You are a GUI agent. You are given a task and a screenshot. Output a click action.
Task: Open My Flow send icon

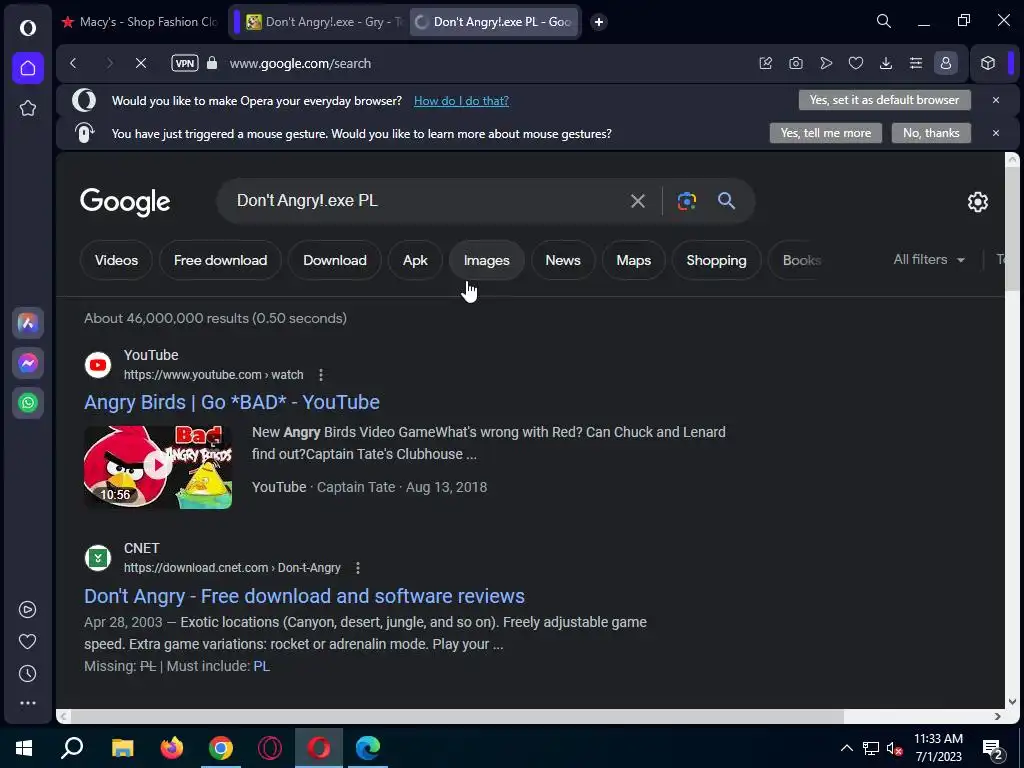pos(826,63)
